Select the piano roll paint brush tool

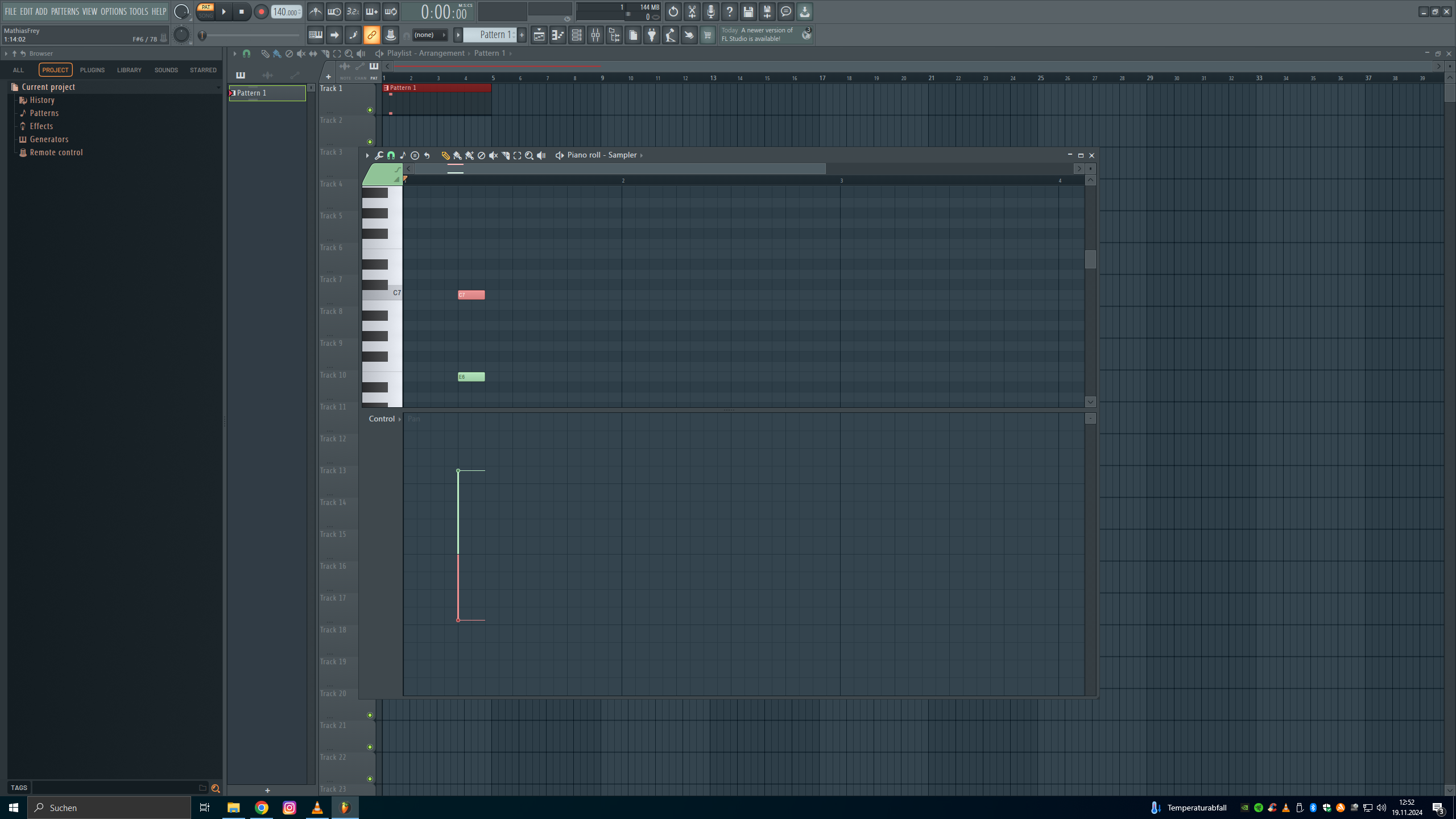click(457, 155)
